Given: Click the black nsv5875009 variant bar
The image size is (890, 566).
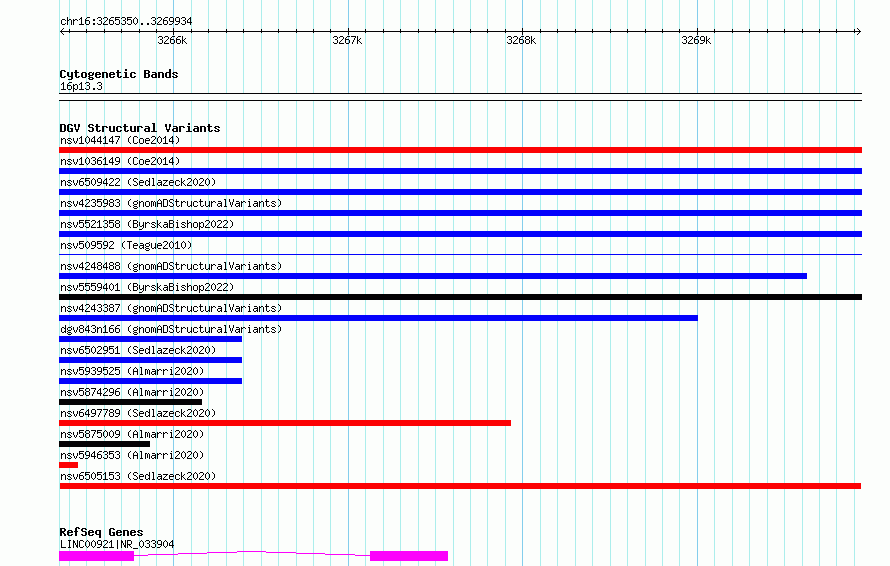Looking at the screenshot, I should (x=104, y=444).
